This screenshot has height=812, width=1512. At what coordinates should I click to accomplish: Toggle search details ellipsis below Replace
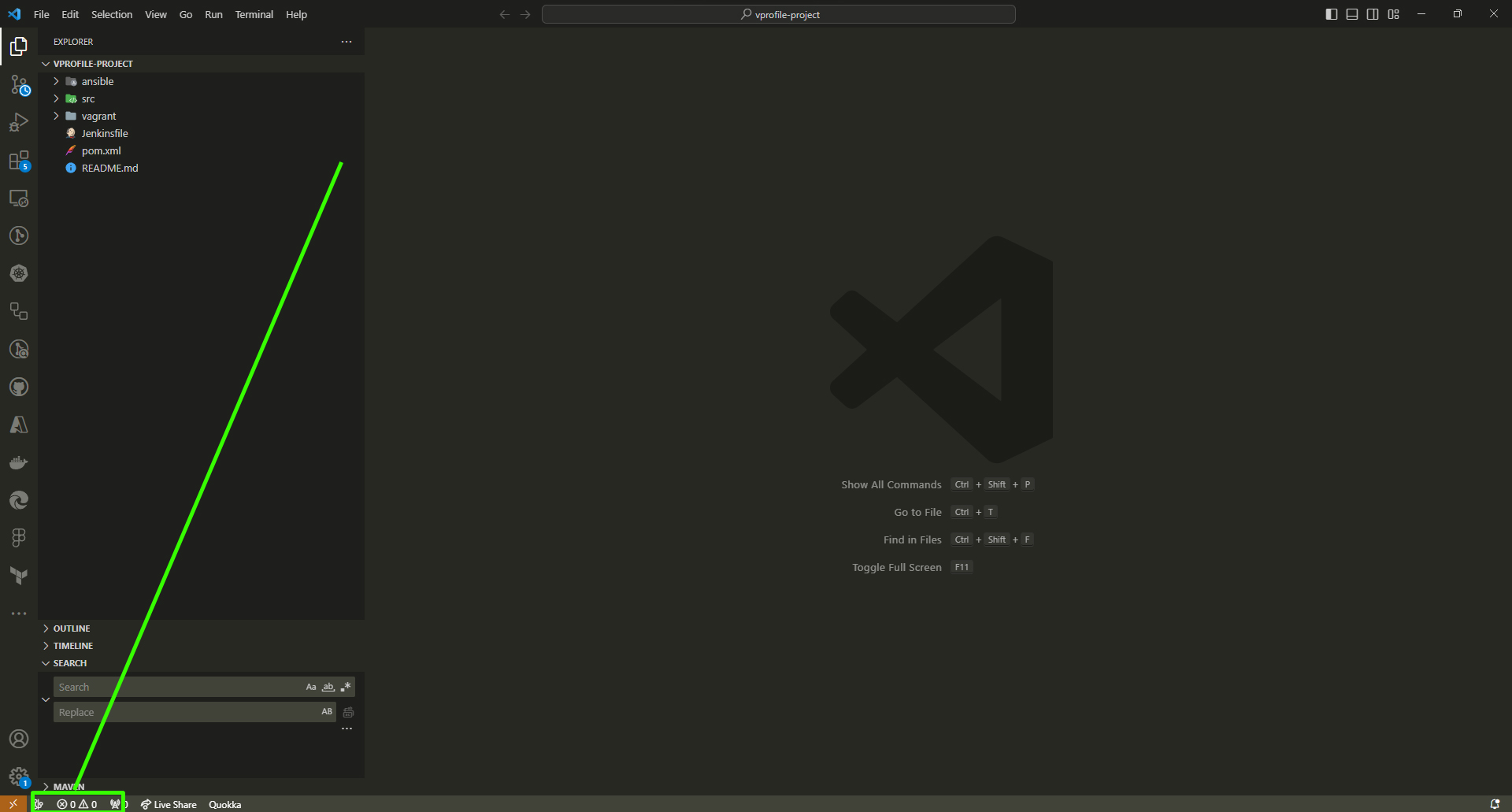point(346,729)
